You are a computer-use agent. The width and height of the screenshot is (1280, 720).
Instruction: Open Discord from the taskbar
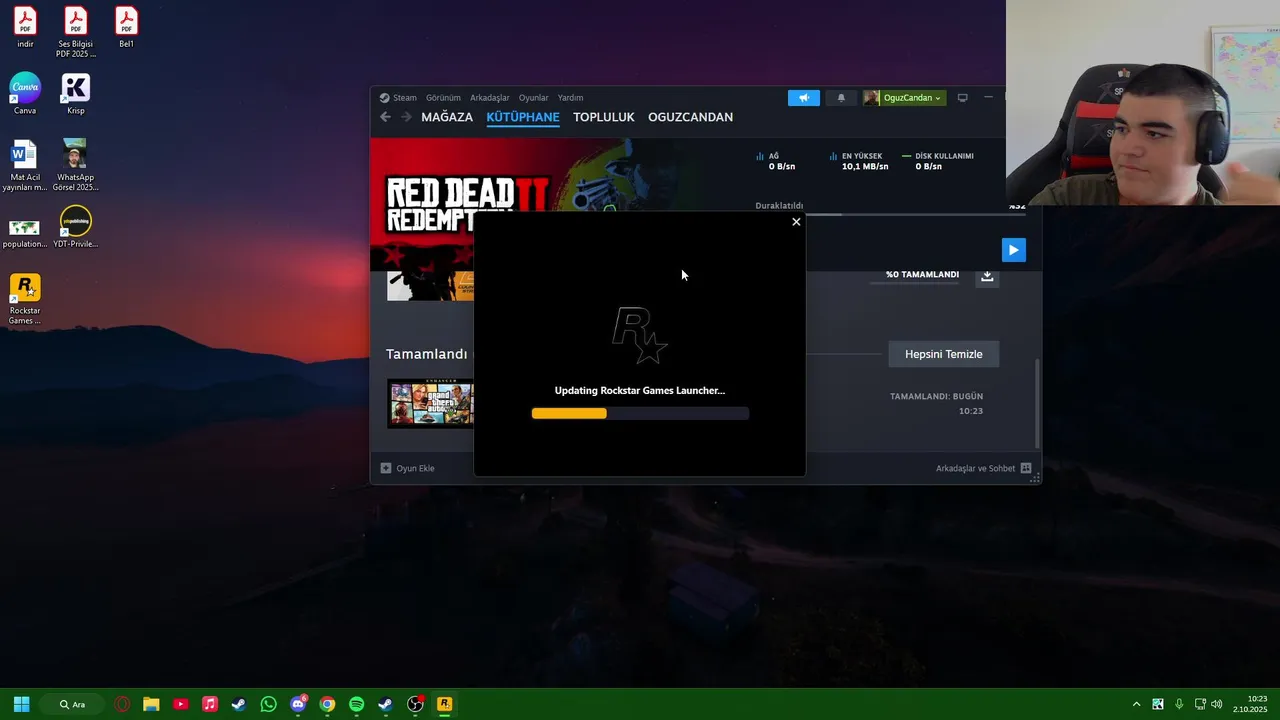coord(298,704)
